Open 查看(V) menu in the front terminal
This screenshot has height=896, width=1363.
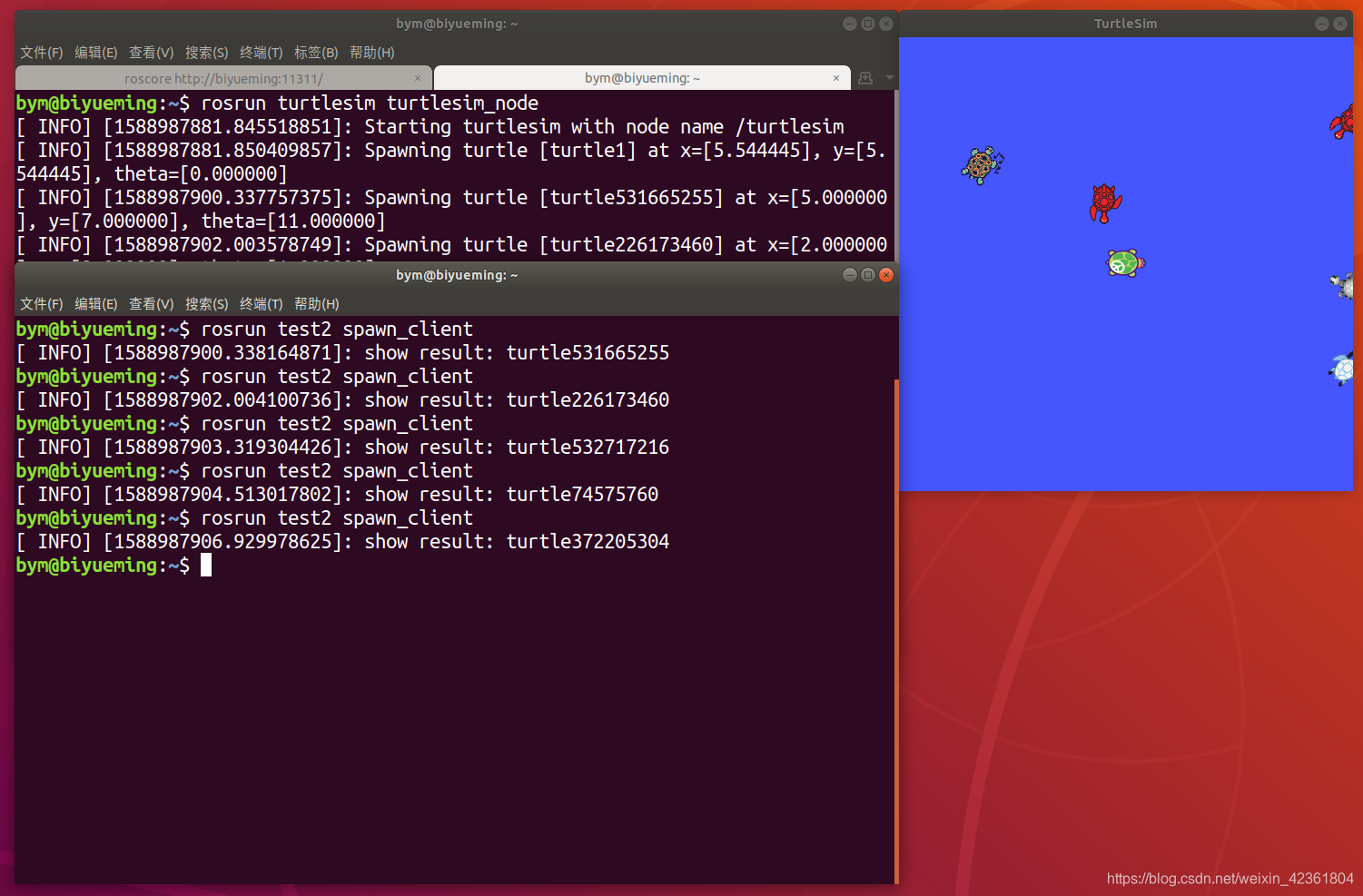tap(151, 304)
